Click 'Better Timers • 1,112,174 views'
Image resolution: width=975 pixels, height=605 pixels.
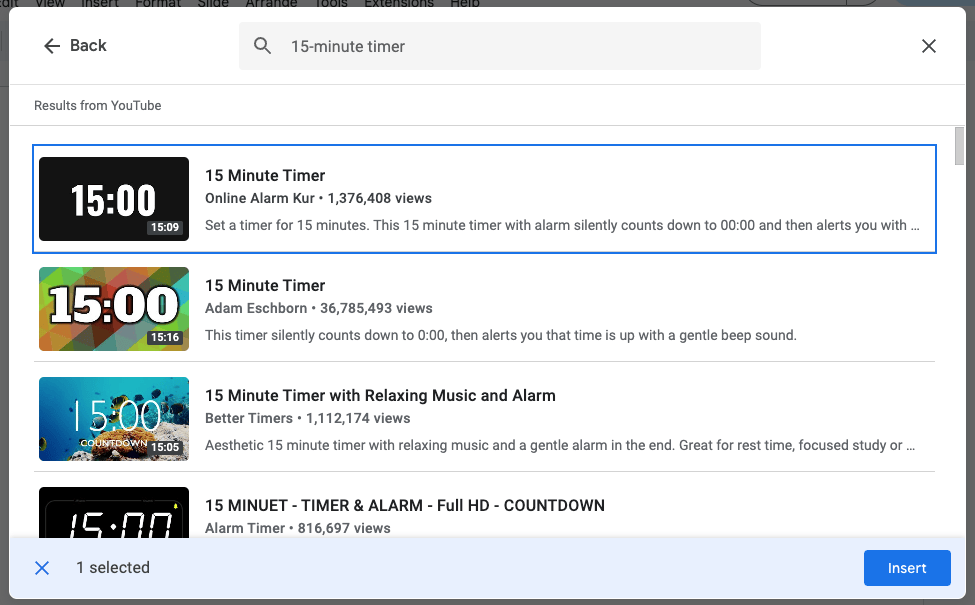point(308,418)
